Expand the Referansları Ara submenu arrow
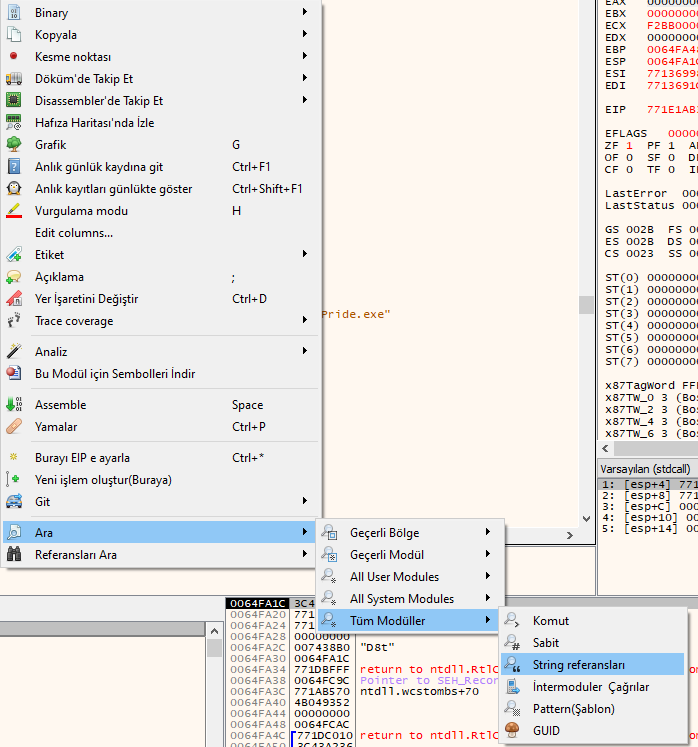The width and height of the screenshot is (698, 747). (x=304, y=554)
